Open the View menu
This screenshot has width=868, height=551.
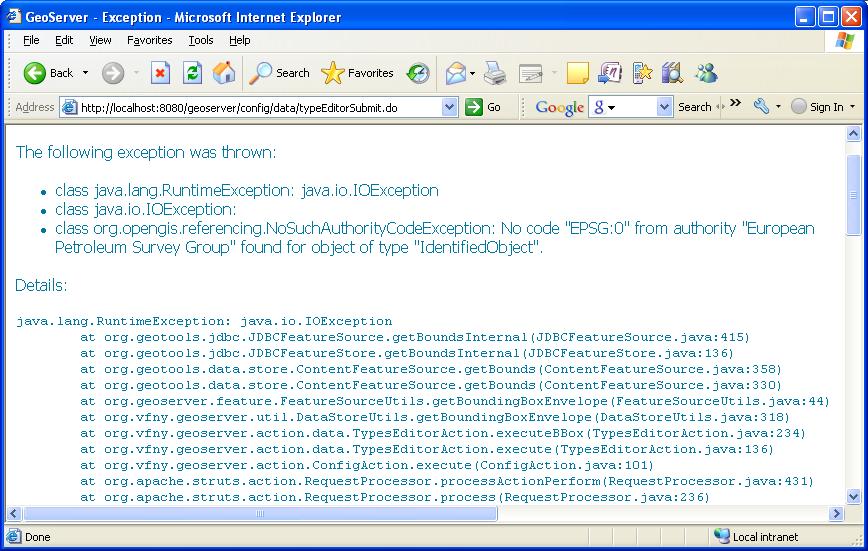pyautogui.click(x=100, y=40)
